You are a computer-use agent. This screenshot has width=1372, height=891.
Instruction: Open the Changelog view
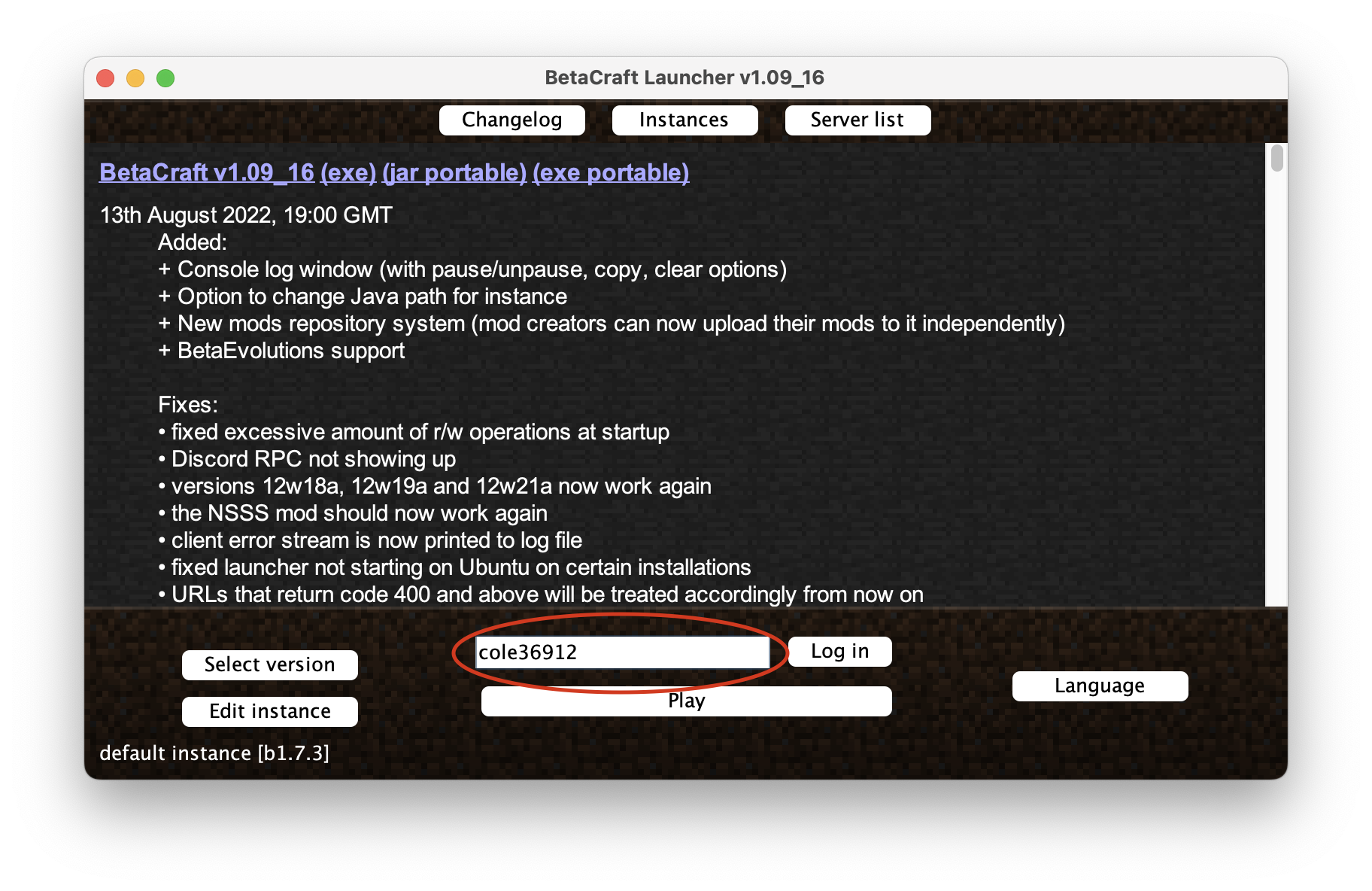(x=511, y=120)
